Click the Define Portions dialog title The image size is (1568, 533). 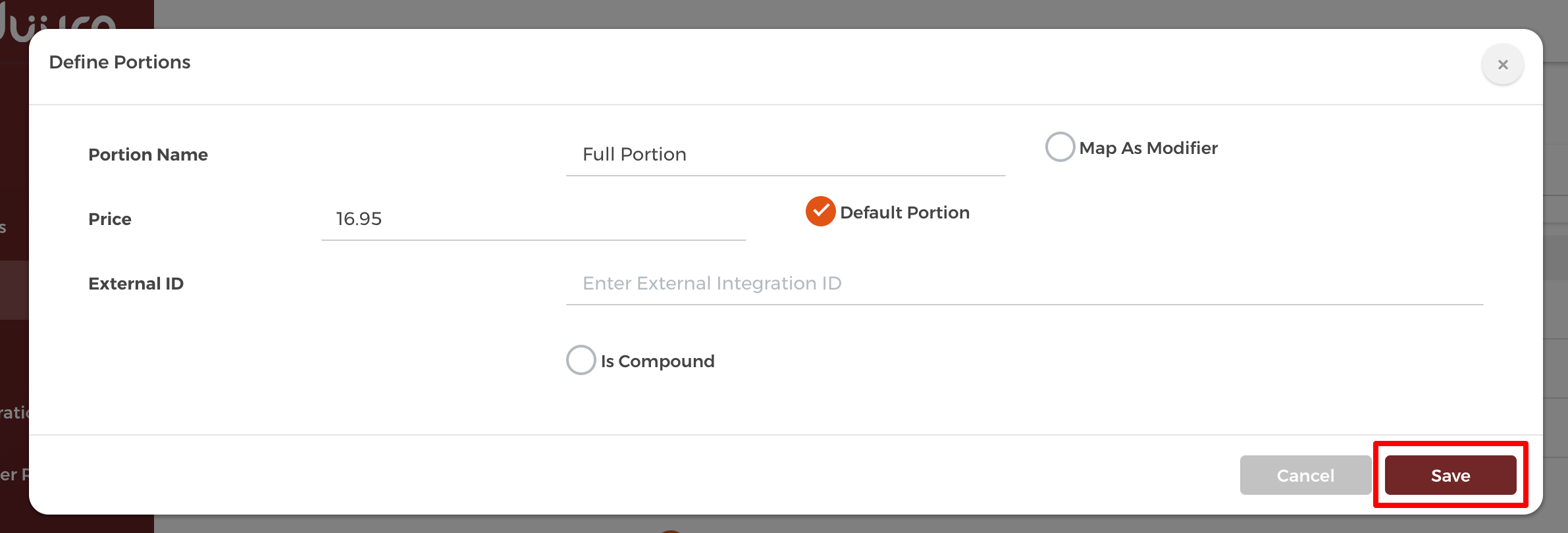pos(120,62)
